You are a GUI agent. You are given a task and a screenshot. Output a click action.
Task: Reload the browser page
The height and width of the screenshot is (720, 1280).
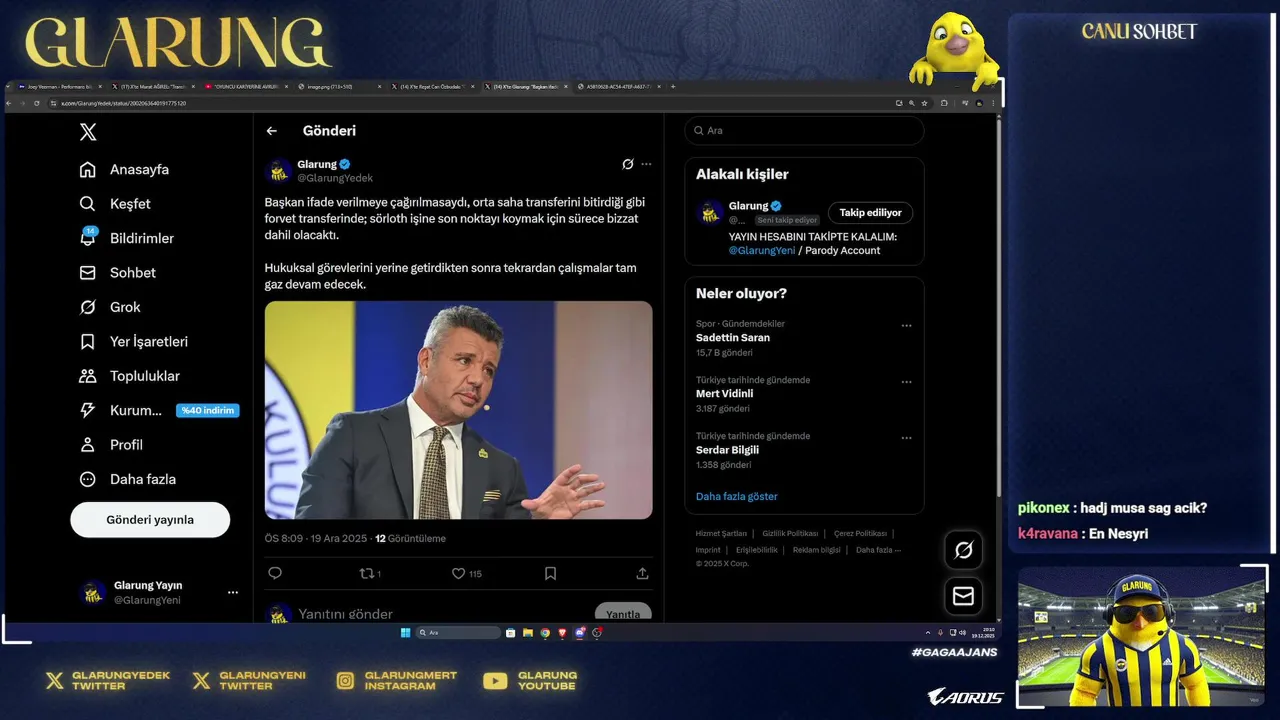(x=37, y=103)
